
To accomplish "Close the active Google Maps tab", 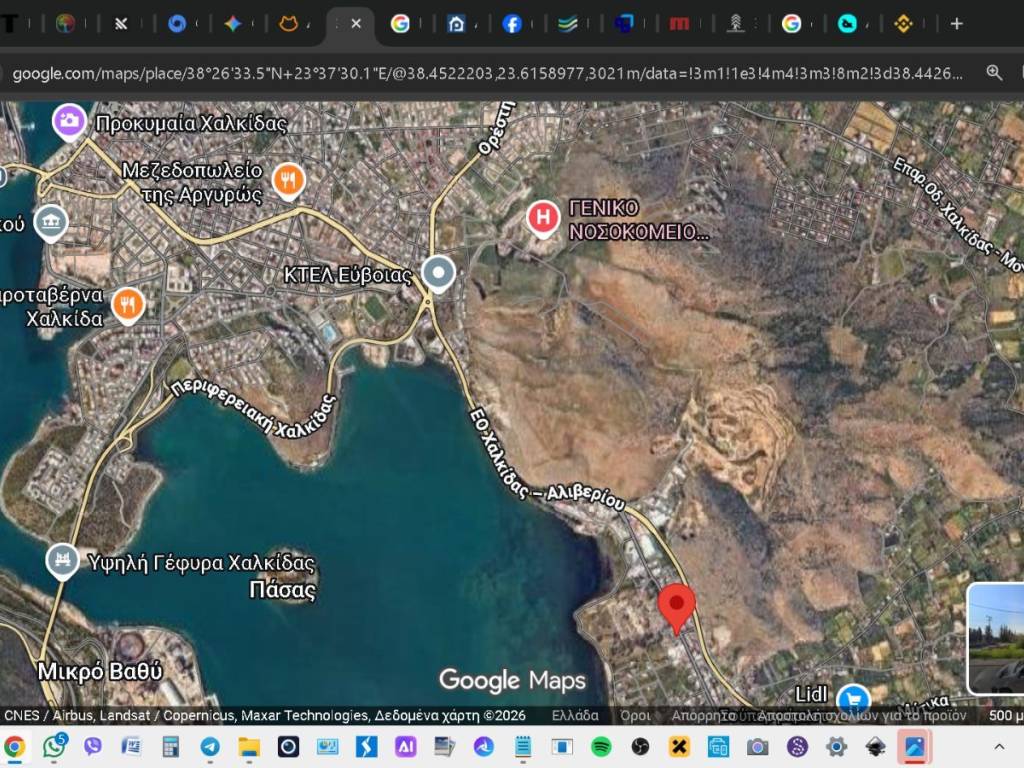I will [x=356, y=24].
